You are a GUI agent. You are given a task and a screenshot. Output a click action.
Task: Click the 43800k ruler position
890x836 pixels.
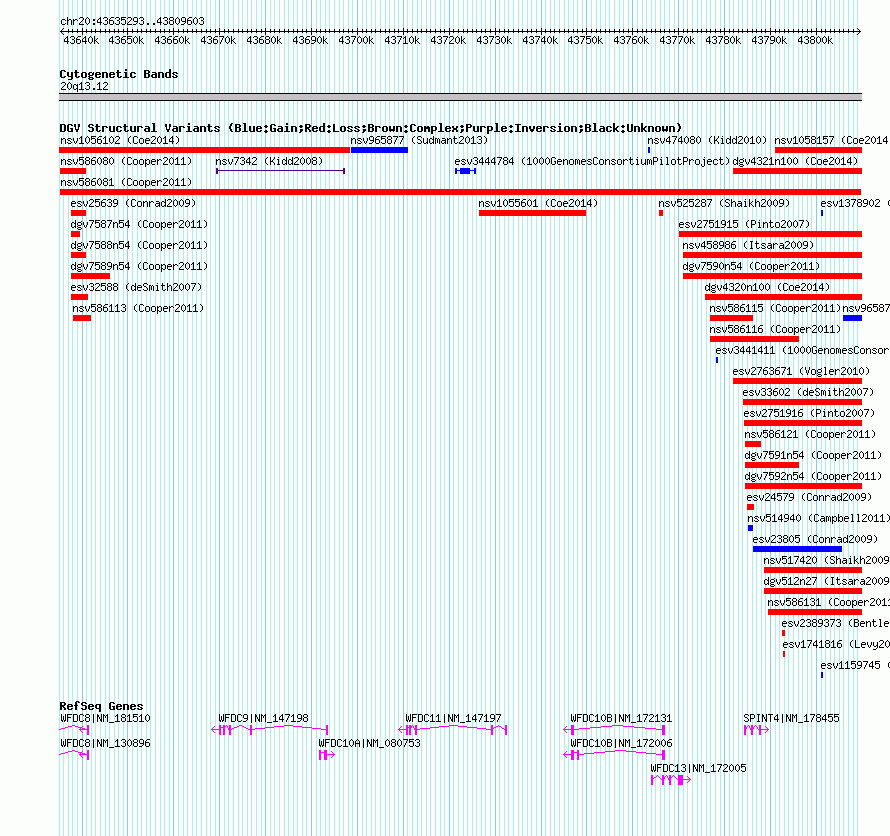point(815,40)
